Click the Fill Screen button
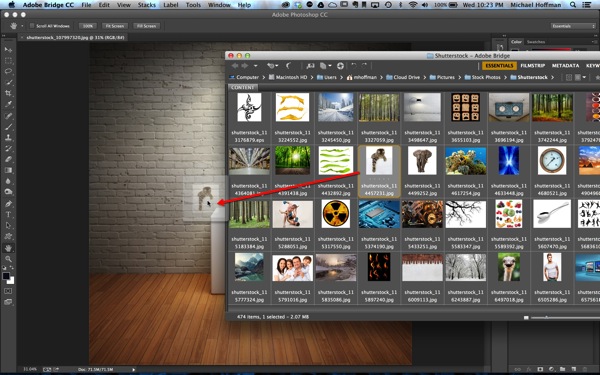This screenshot has width=600, height=375. pos(146,26)
